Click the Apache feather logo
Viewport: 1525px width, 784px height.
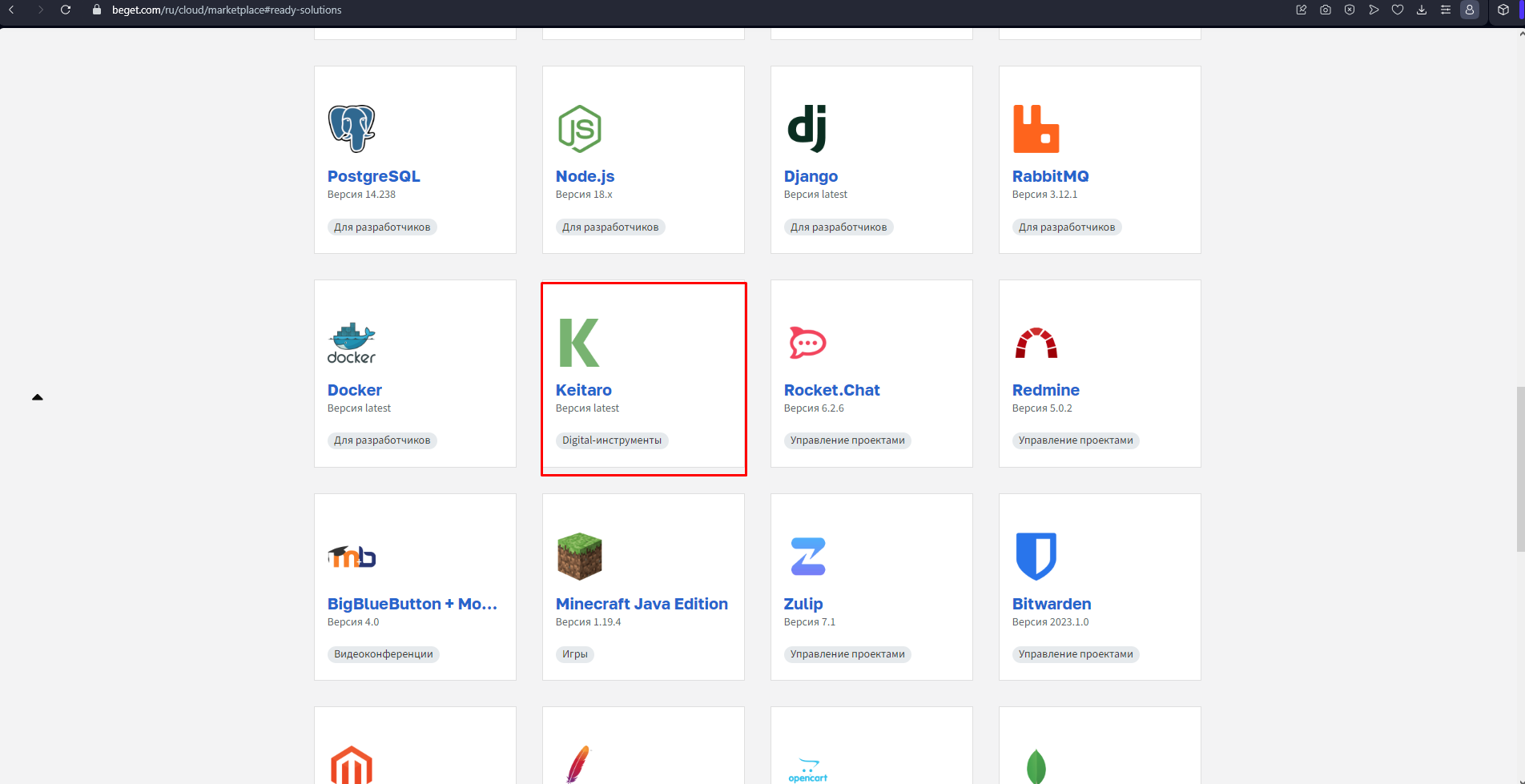point(578,765)
